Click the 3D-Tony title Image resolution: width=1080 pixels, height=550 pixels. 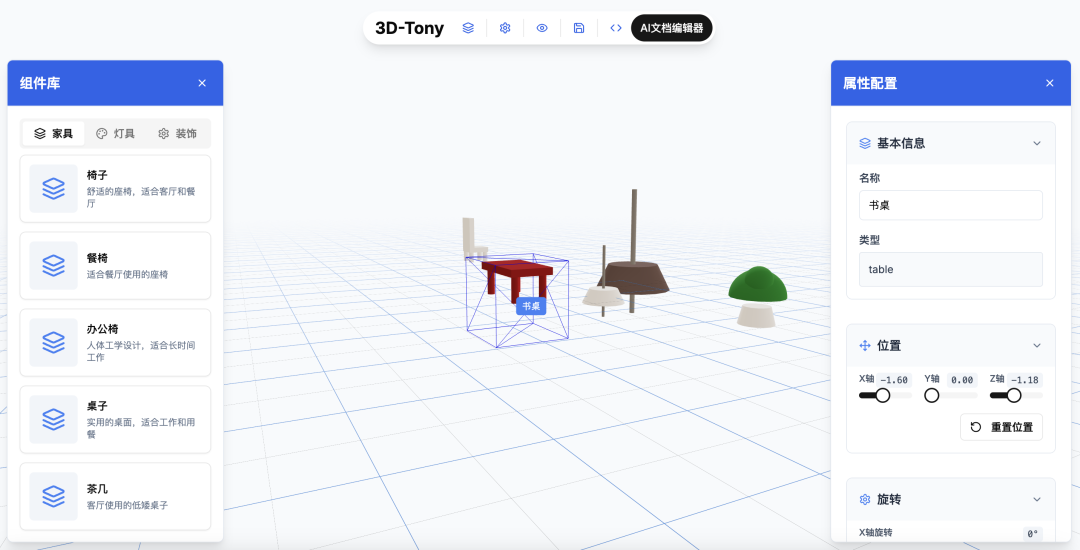[409, 28]
